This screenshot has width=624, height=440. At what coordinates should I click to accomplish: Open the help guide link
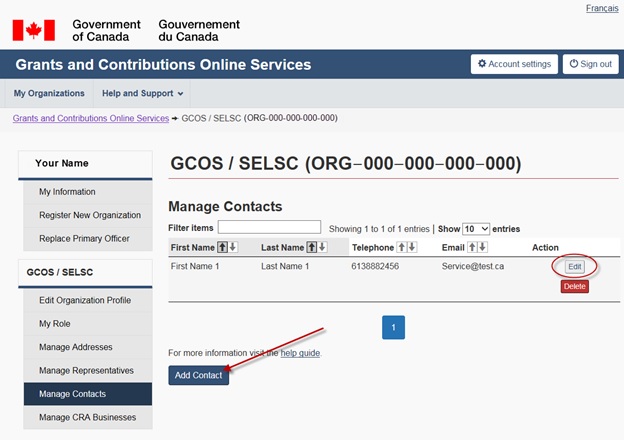[x=300, y=353]
